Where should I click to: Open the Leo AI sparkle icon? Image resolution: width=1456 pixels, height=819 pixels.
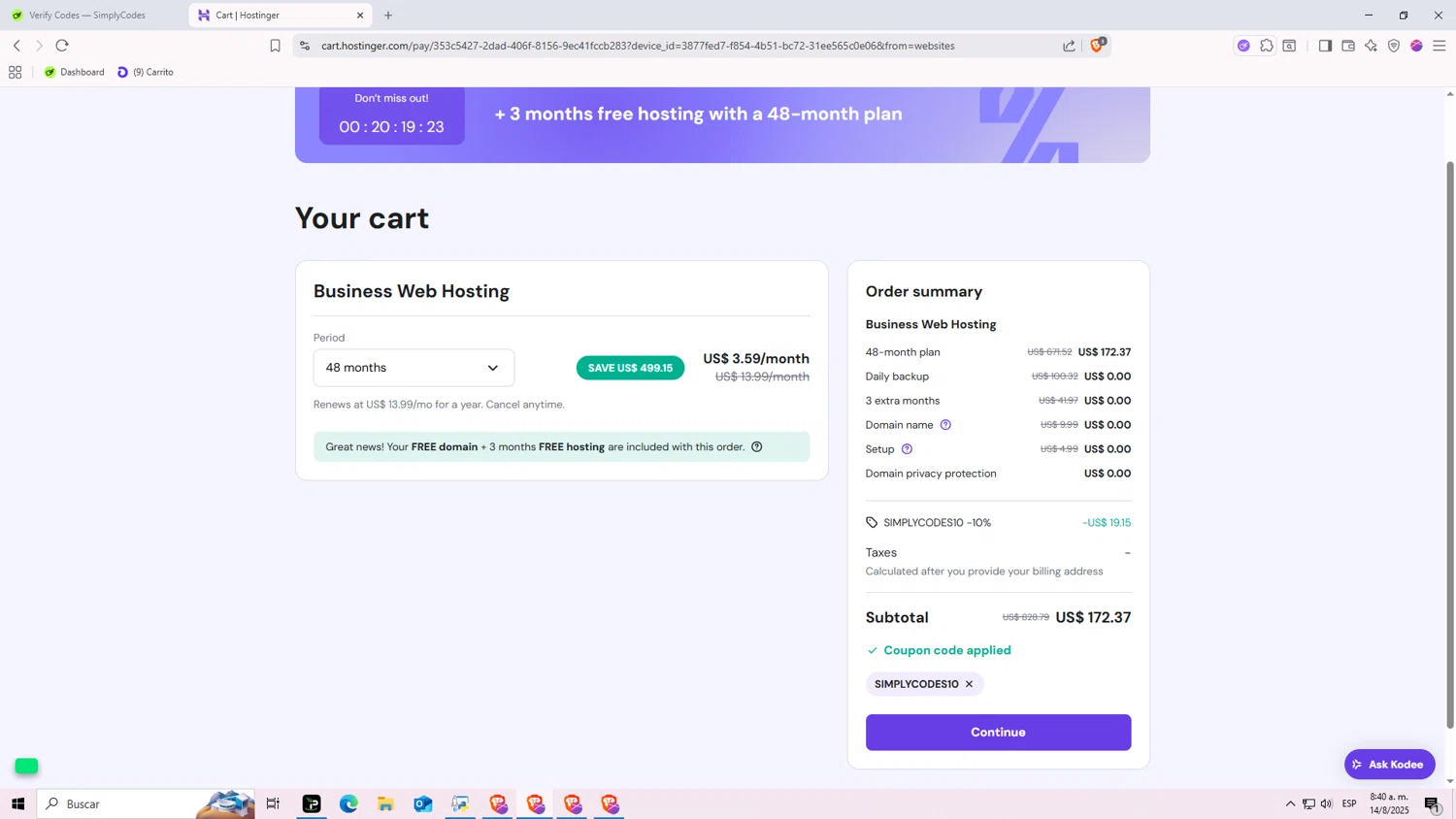click(1371, 46)
